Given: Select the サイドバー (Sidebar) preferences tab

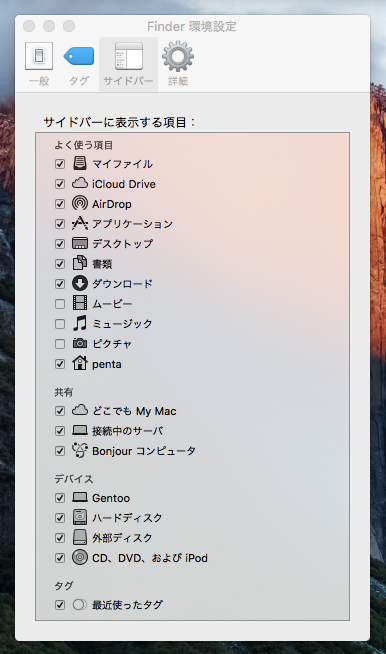Looking at the screenshot, I should pos(129,64).
